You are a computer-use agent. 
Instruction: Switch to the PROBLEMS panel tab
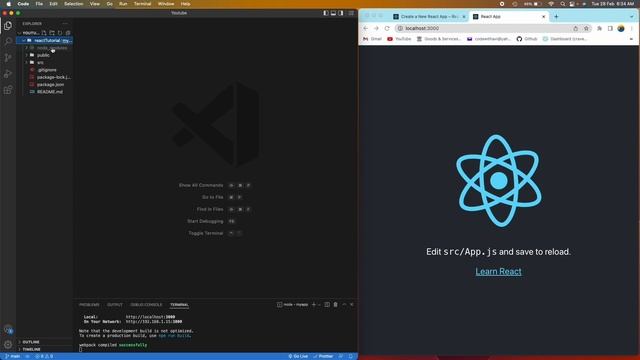point(89,305)
